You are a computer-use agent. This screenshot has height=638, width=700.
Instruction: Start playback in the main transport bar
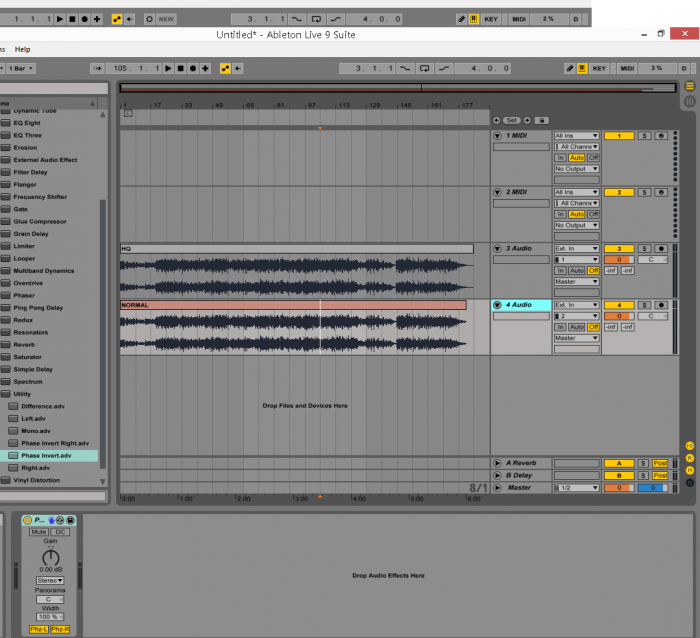[x=168, y=68]
